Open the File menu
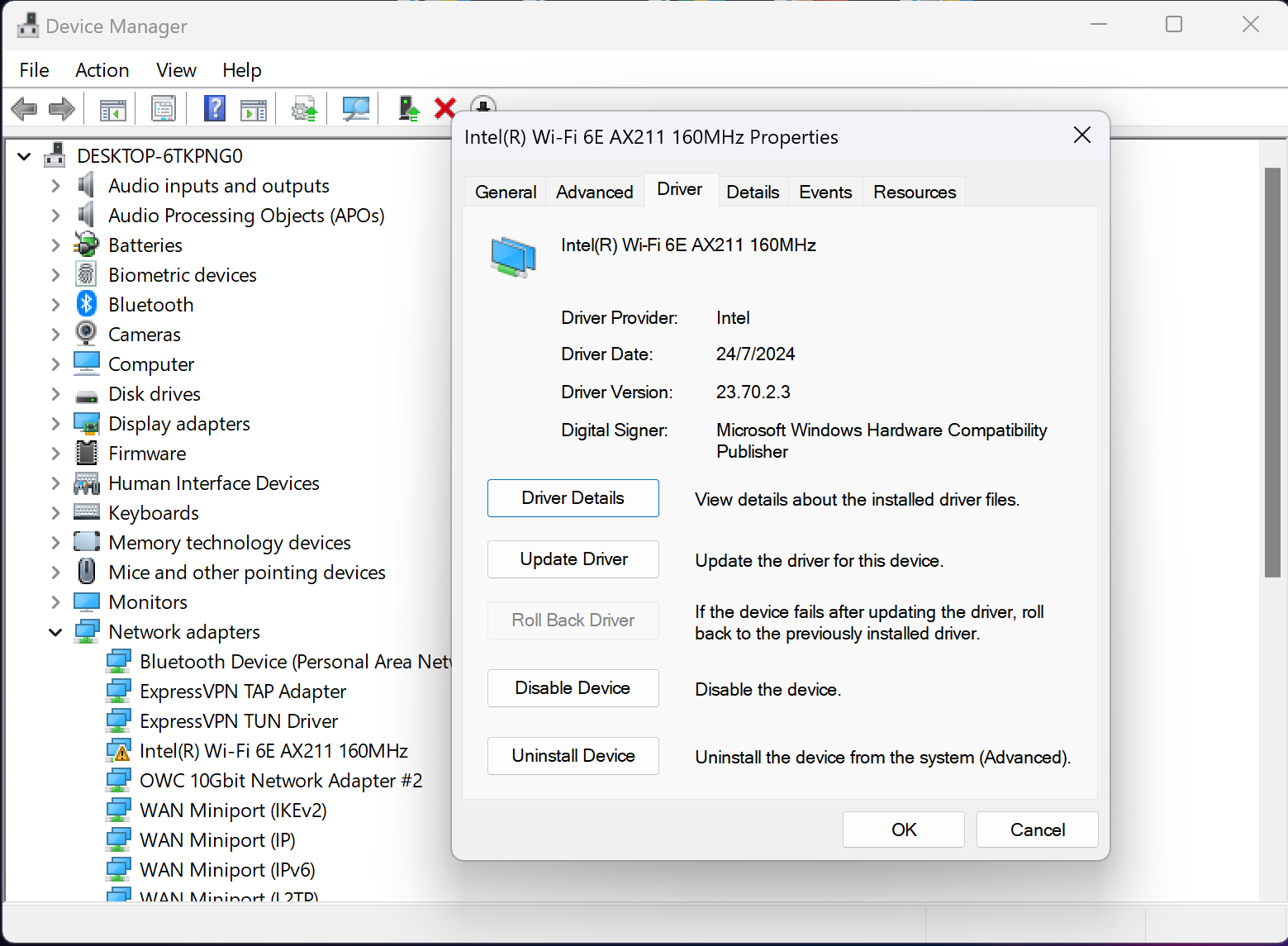This screenshot has height=946, width=1288. click(35, 70)
